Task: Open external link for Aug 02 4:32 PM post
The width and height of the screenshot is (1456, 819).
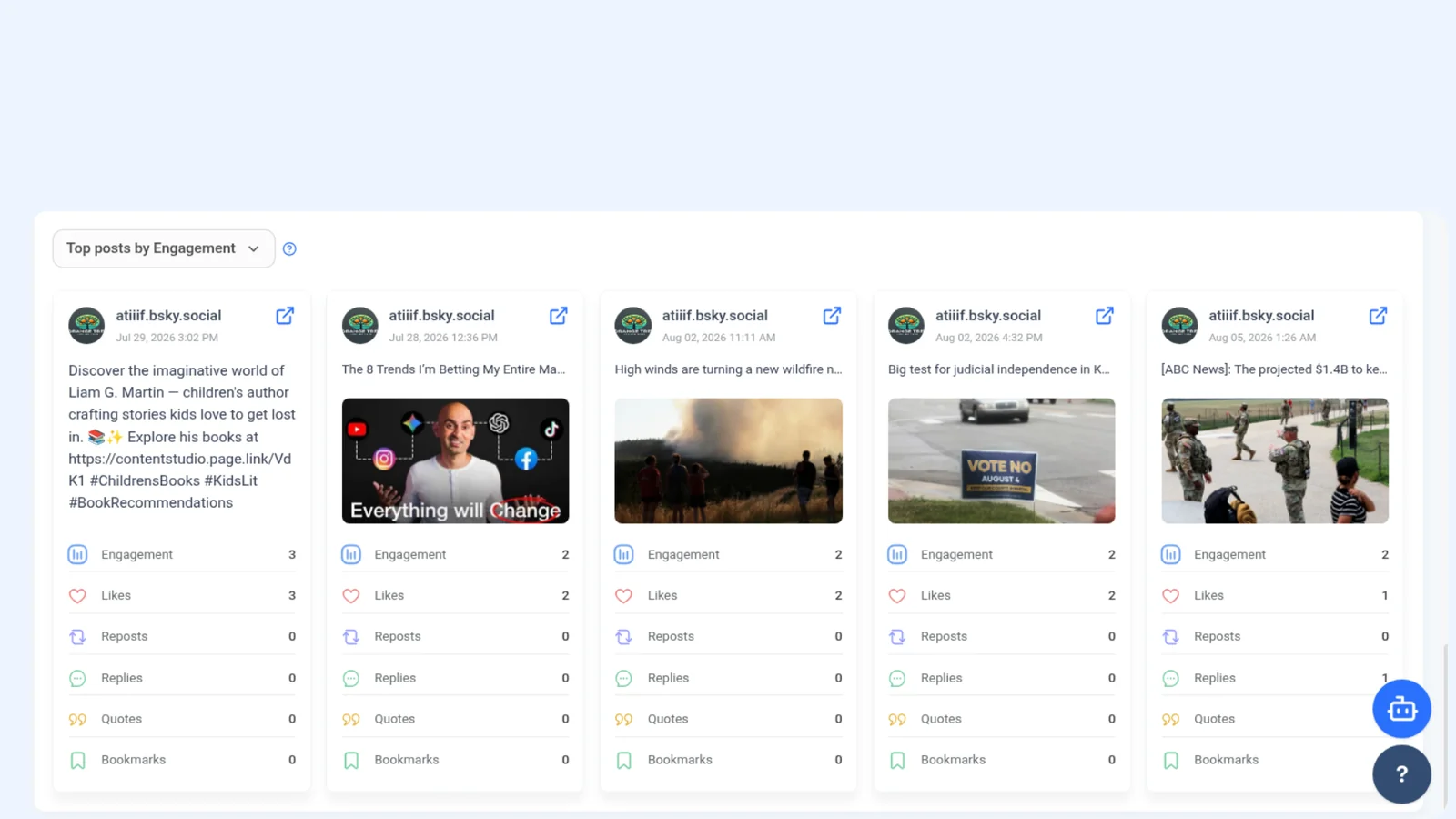Action: click(x=1105, y=316)
